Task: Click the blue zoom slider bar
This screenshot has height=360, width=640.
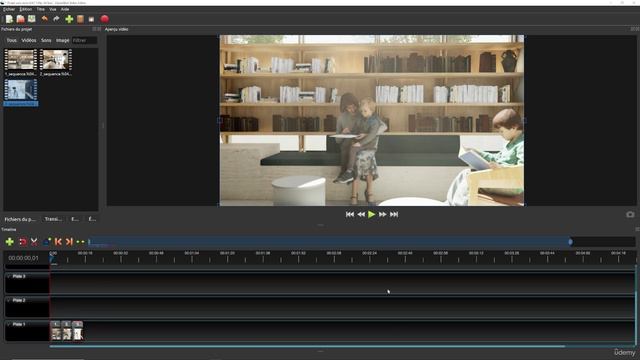Action: (x=329, y=242)
